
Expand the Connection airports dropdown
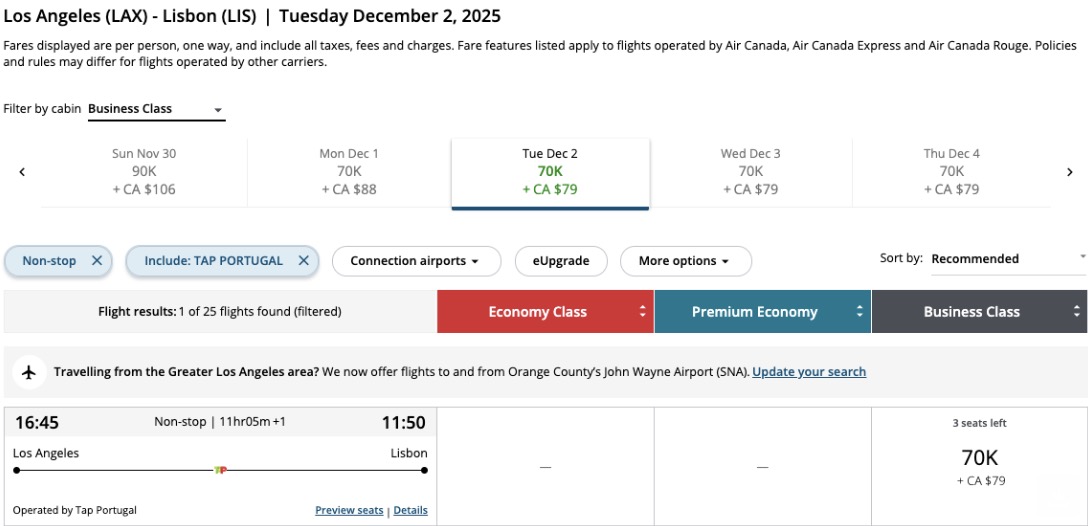click(x=414, y=261)
